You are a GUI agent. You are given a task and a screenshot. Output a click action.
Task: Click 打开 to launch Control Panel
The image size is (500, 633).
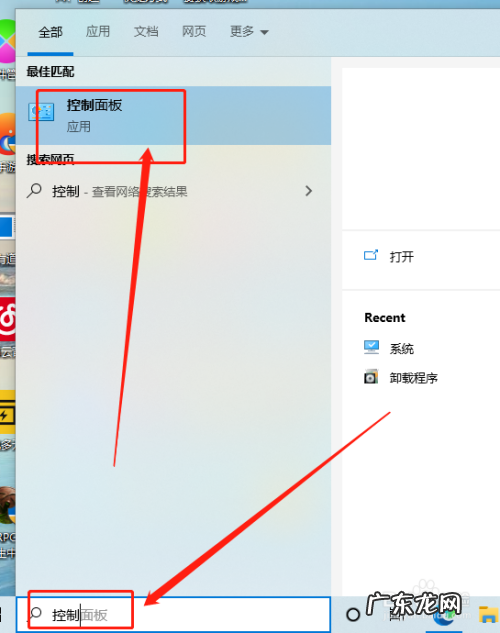[402, 257]
